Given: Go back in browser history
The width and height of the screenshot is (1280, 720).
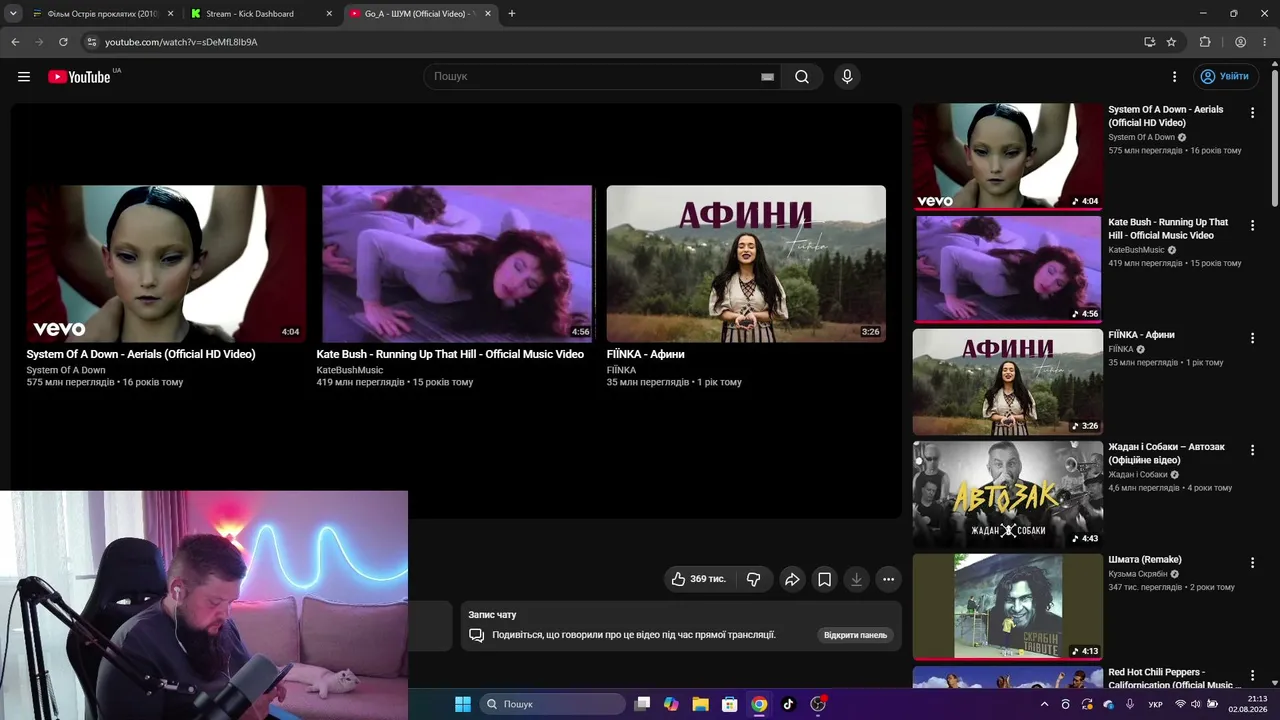Looking at the screenshot, I should pos(15,42).
